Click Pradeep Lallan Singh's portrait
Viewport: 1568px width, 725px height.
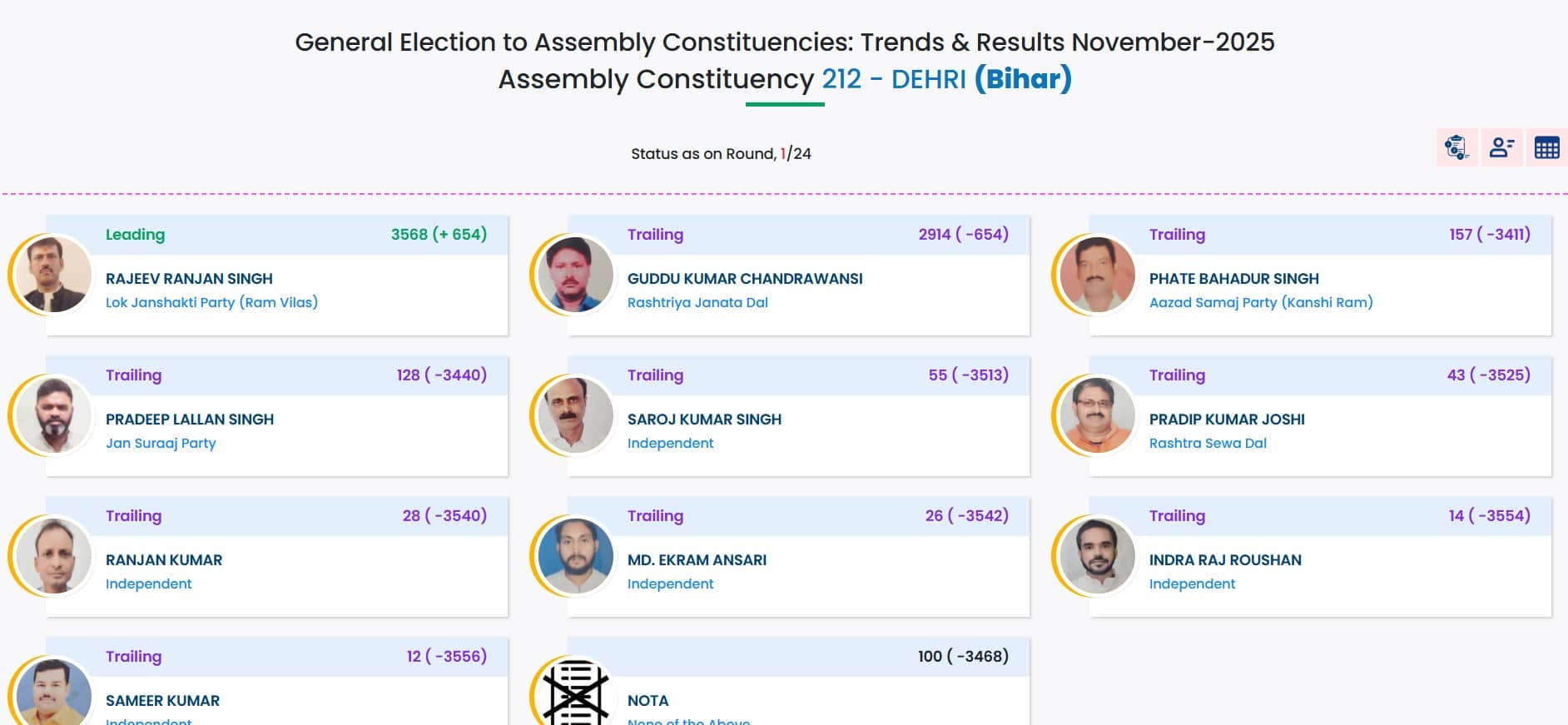coord(54,415)
